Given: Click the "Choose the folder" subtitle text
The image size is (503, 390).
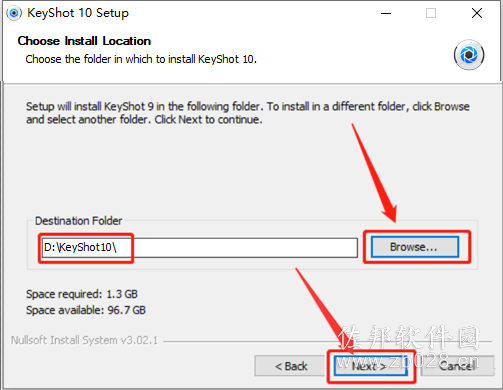Looking at the screenshot, I should (x=141, y=59).
